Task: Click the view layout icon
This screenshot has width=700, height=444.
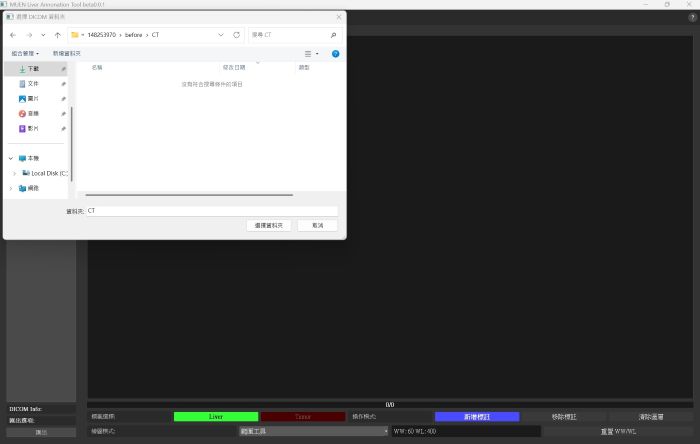Action: click(x=308, y=54)
